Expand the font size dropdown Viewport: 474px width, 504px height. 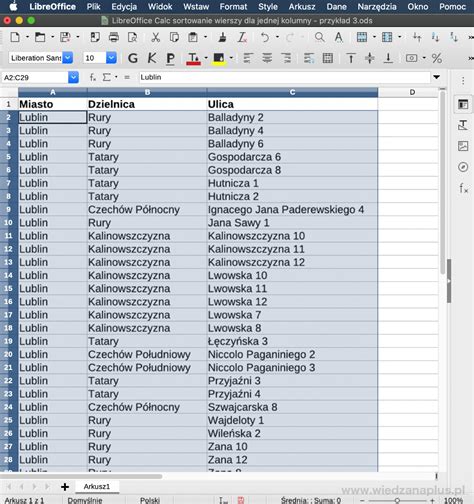click(111, 58)
